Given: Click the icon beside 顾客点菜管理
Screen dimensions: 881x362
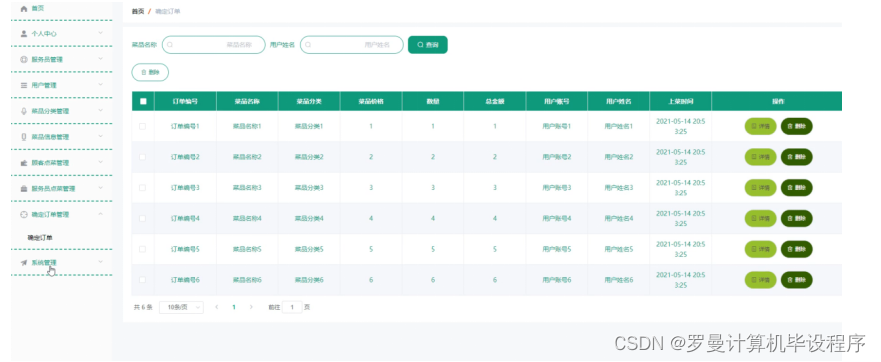Looking at the screenshot, I should [x=24, y=163].
